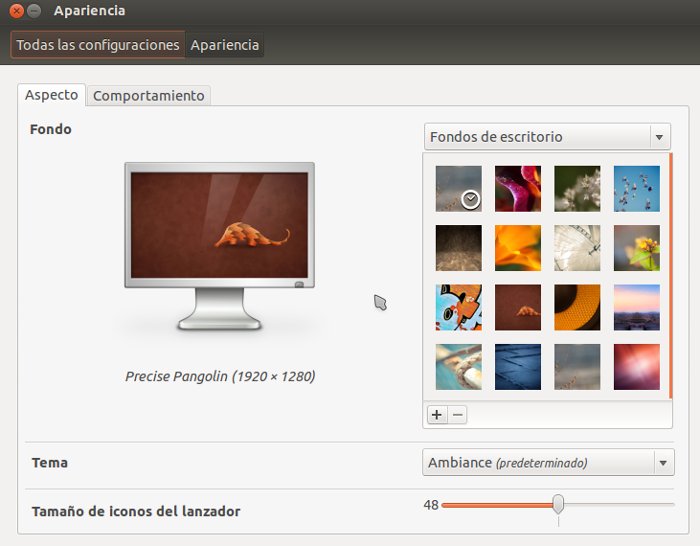Select the blue wood planks wallpaper thumbnail

pos(518,366)
